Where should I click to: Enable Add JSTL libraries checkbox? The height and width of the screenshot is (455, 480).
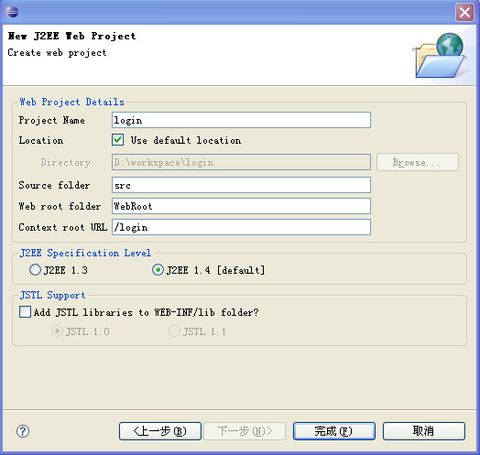25,312
